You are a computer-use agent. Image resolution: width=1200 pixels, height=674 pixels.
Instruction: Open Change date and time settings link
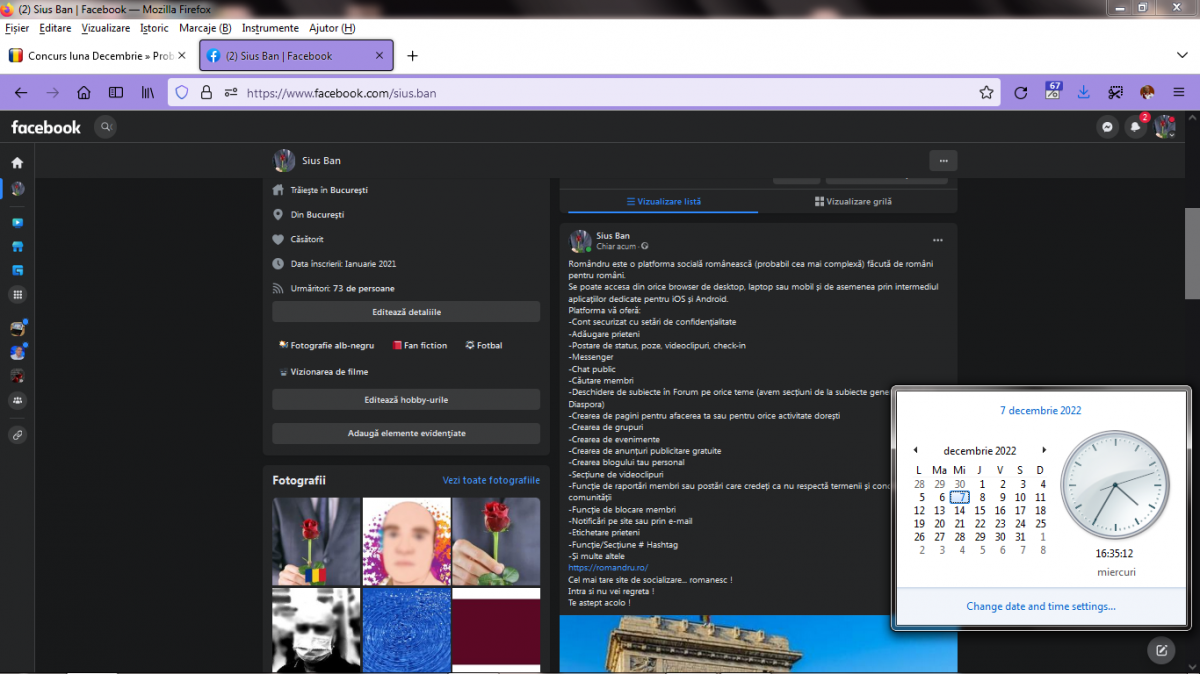1041,606
